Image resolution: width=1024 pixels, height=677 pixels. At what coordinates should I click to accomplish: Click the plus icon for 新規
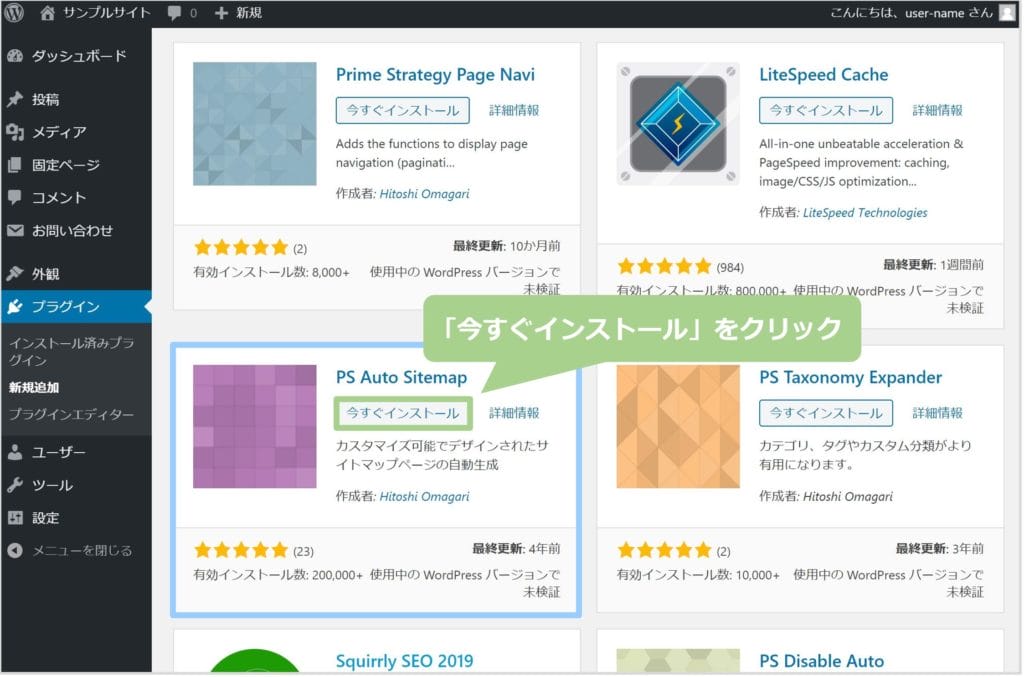tap(221, 13)
